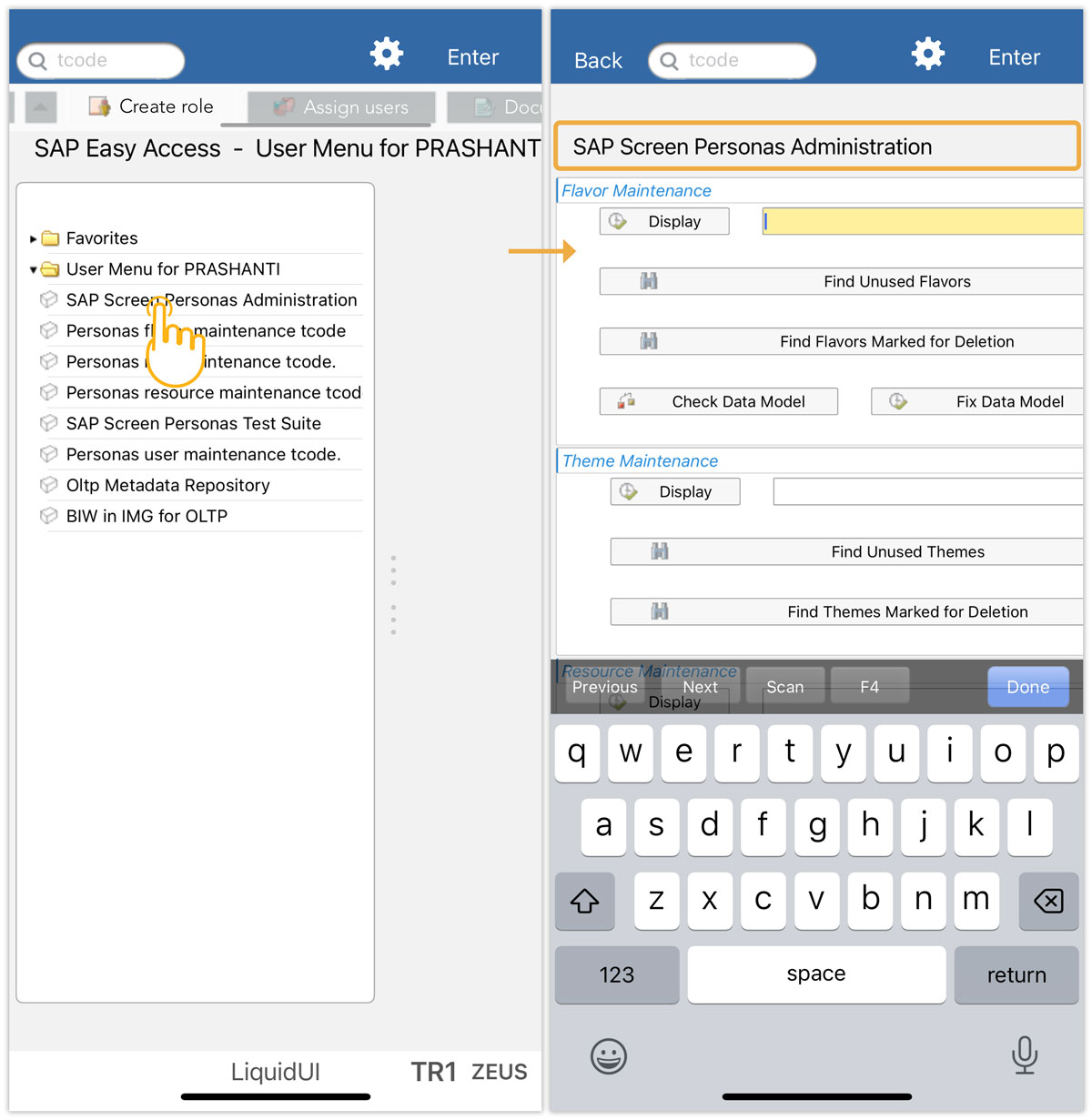The width and height of the screenshot is (1092, 1120).
Task: Click cube icon beside Oltp Metadata Repository
Action: tap(49, 485)
